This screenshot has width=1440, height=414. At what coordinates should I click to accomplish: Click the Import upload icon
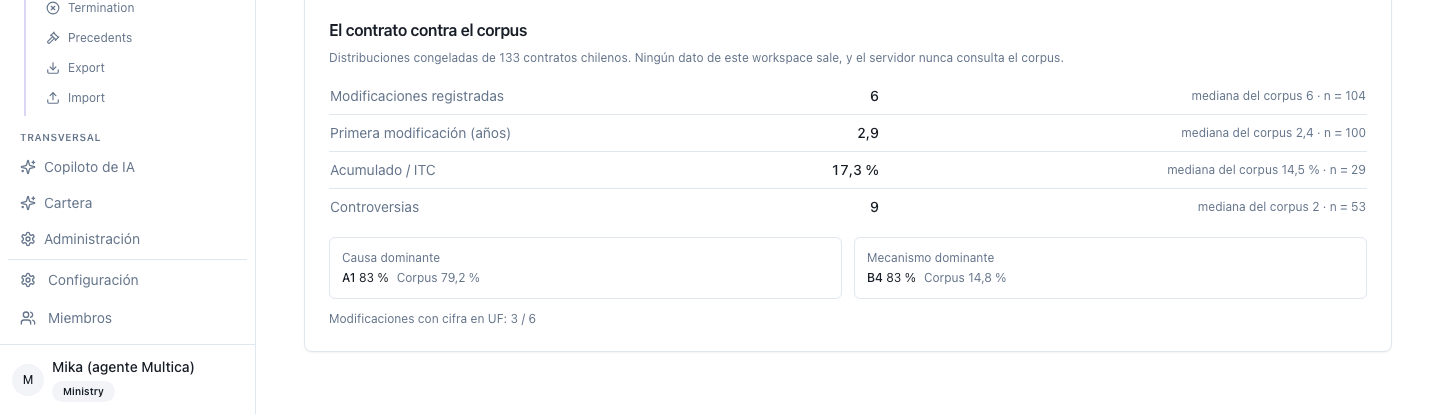pos(53,98)
